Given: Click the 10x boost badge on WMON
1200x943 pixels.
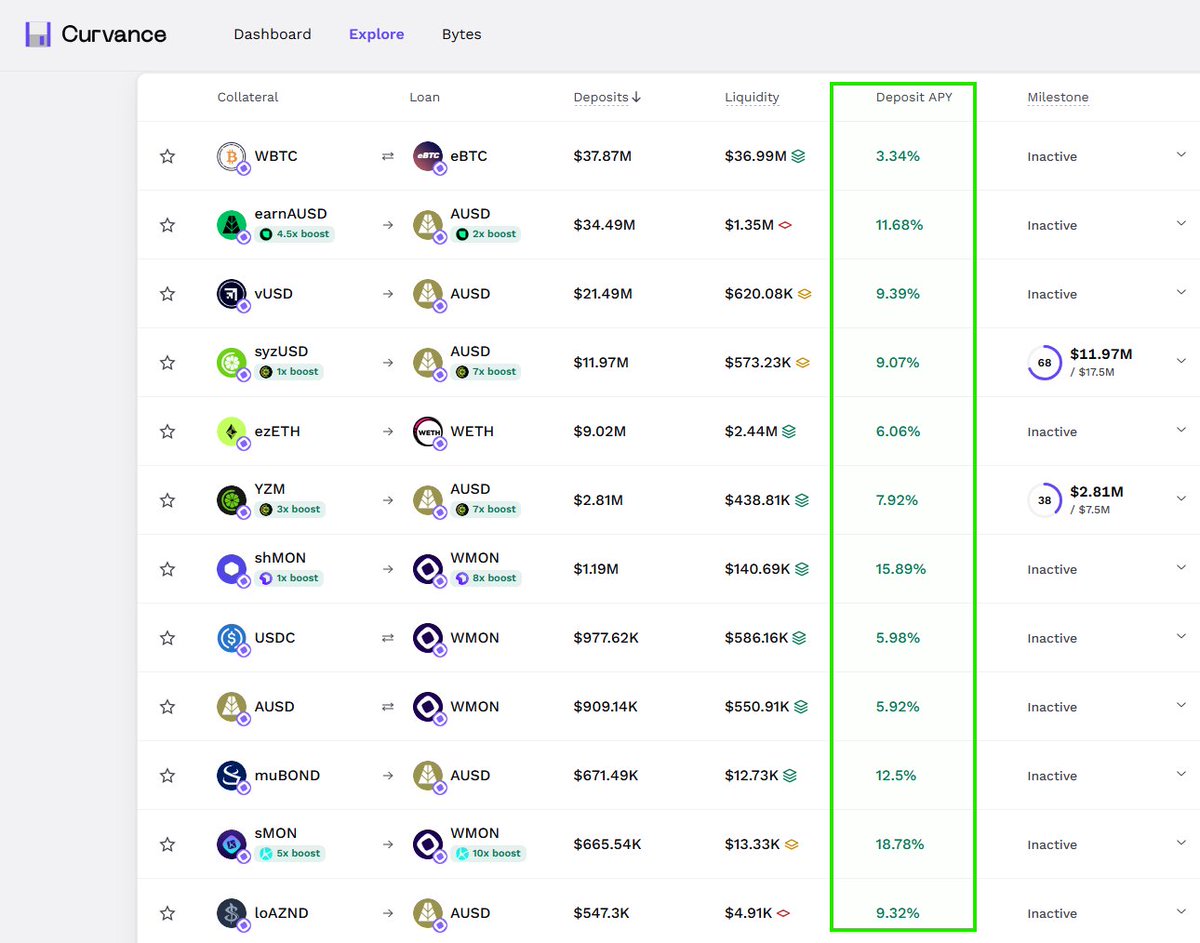Looking at the screenshot, I should [x=488, y=853].
